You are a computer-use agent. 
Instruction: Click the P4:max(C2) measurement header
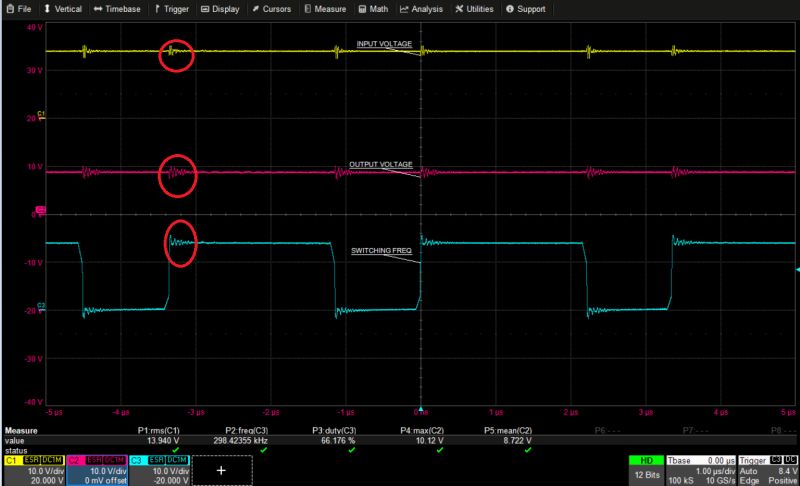tap(422, 430)
